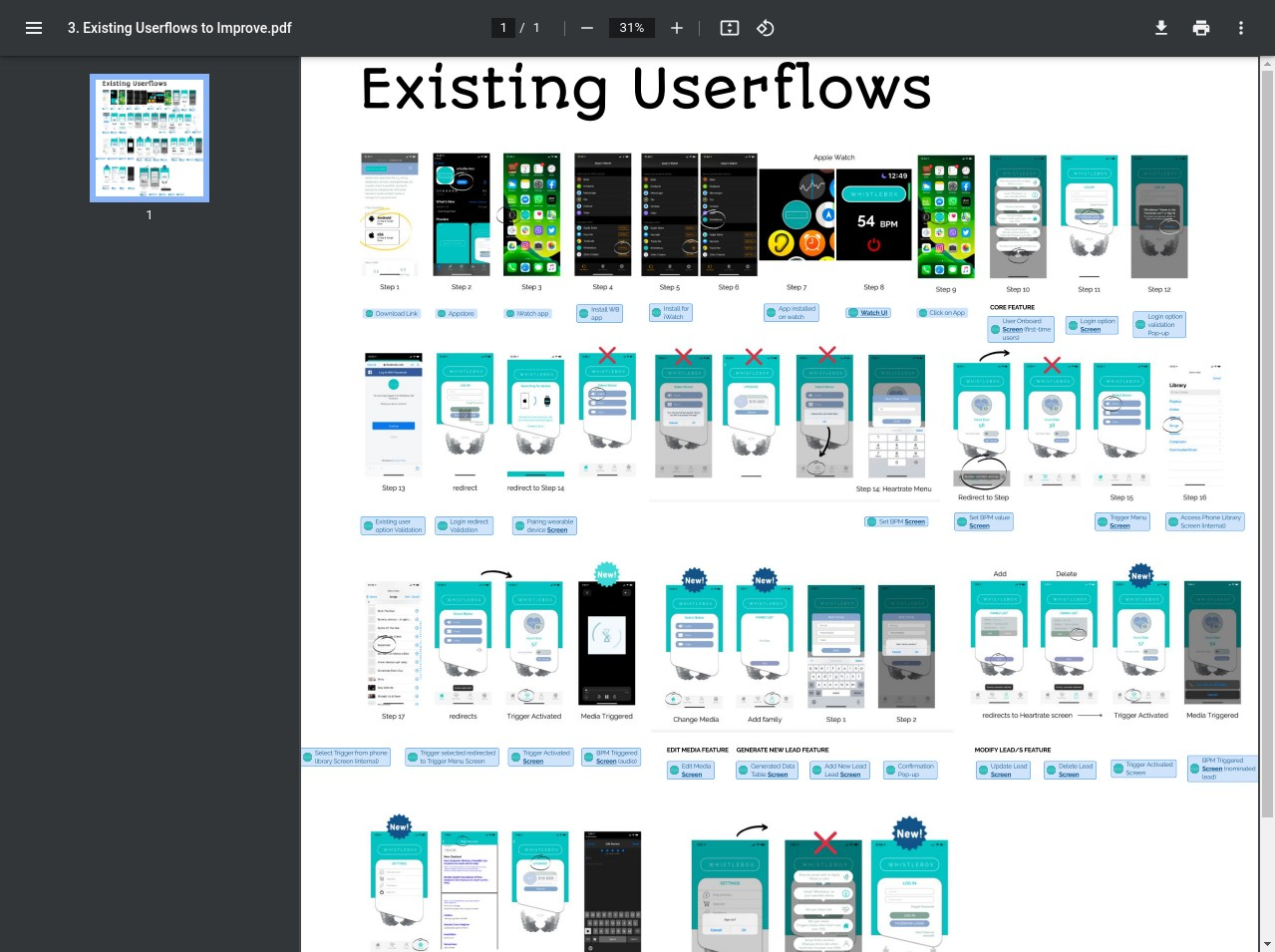Fit the page to the window
This screenshot has height=952, width=1275.
pos(729,28)
